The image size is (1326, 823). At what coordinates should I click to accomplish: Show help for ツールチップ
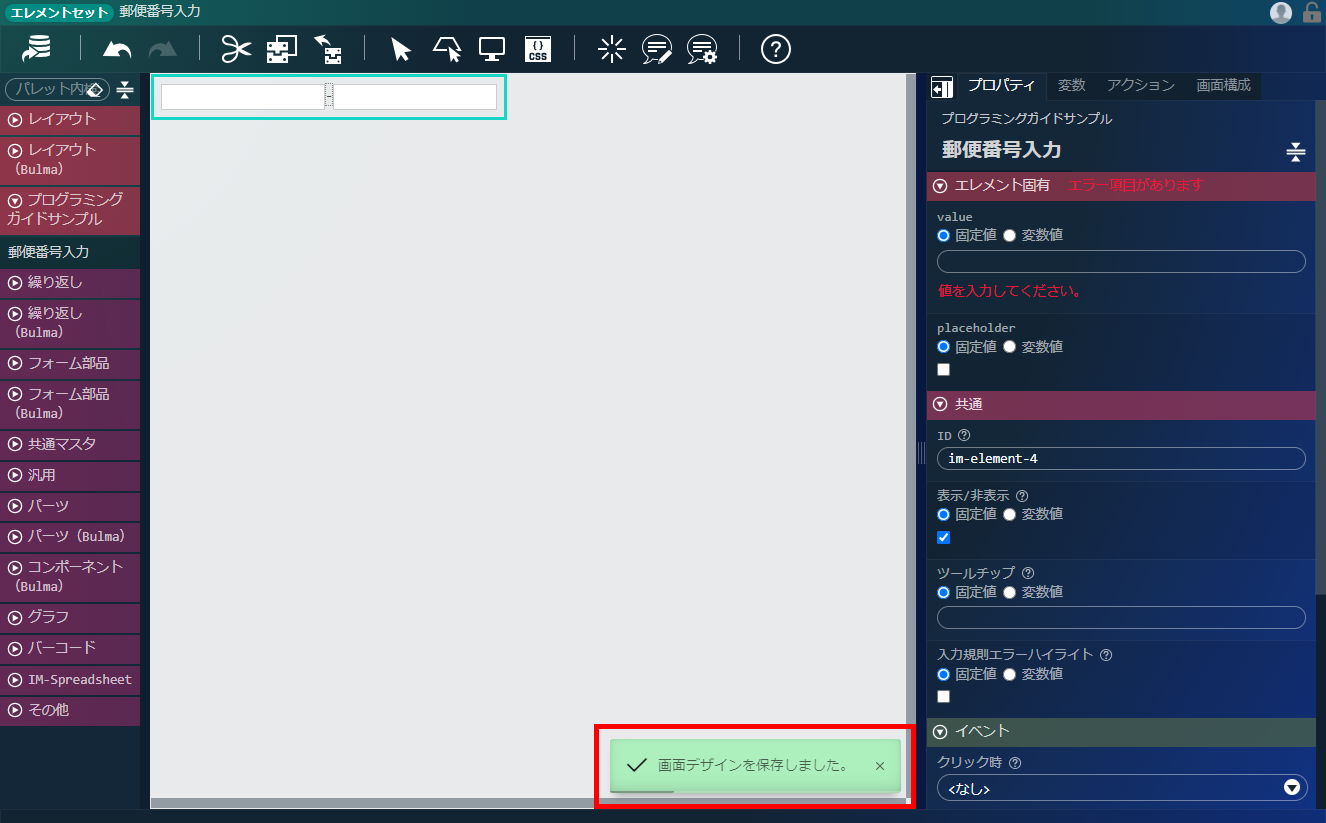coord(1028,573)
